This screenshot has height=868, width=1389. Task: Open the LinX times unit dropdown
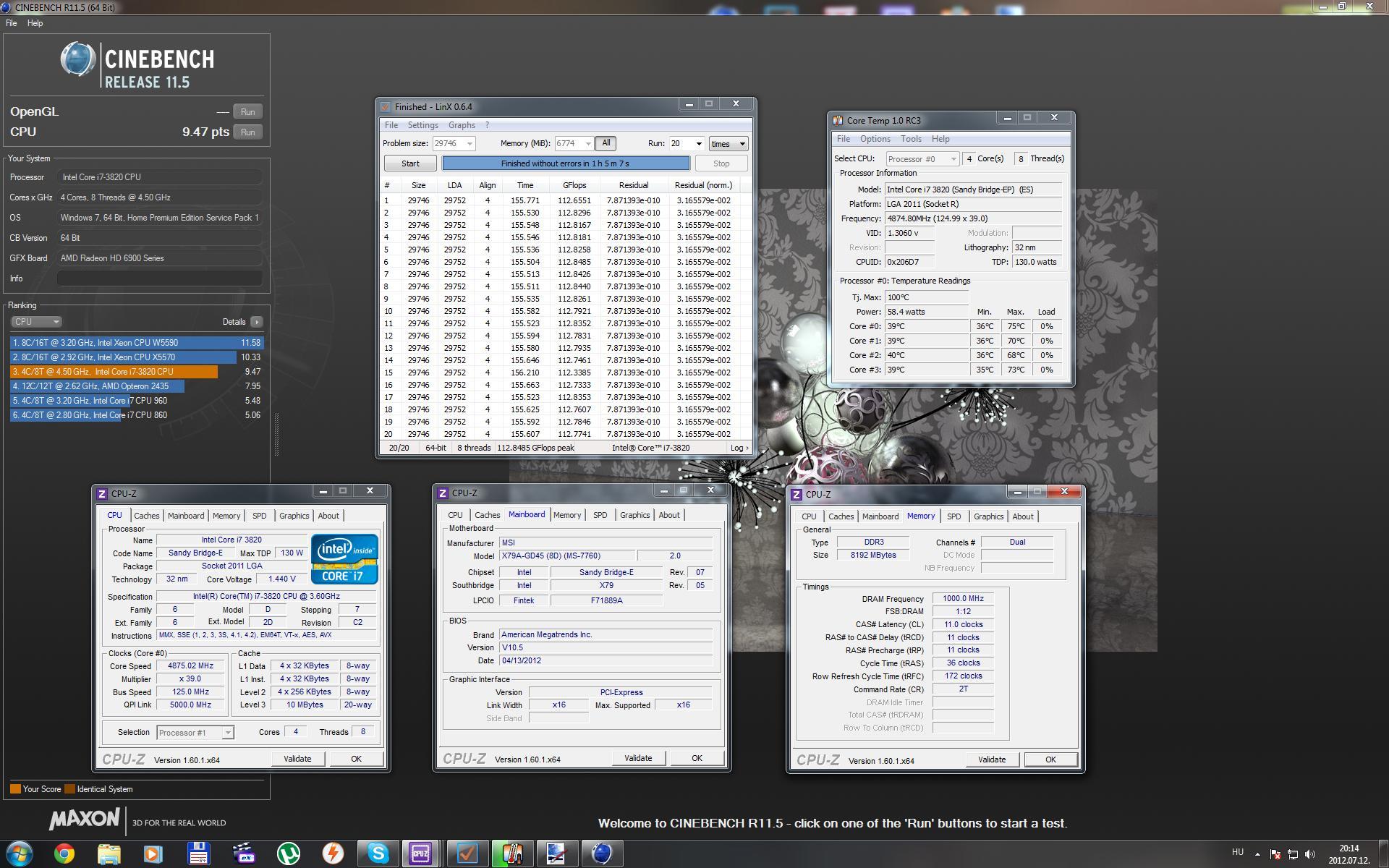tap(728, 144)
